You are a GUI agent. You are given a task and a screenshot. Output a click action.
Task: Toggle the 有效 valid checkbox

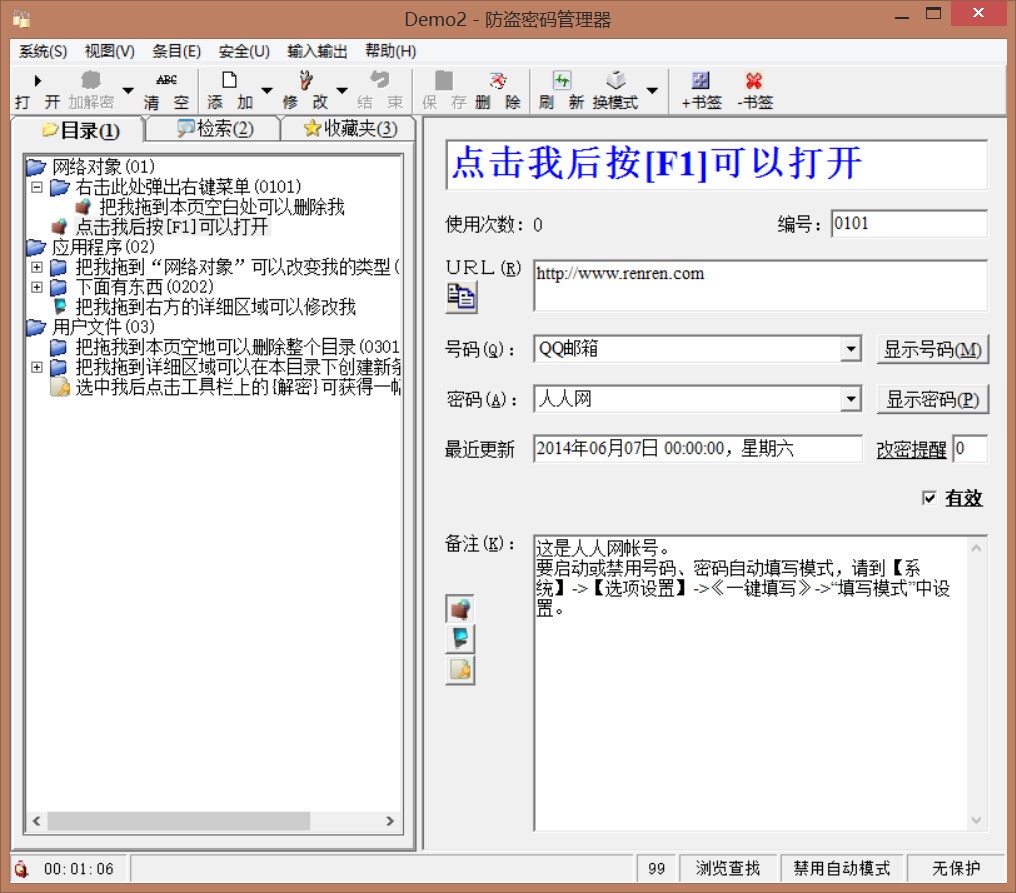coord(930,500)
